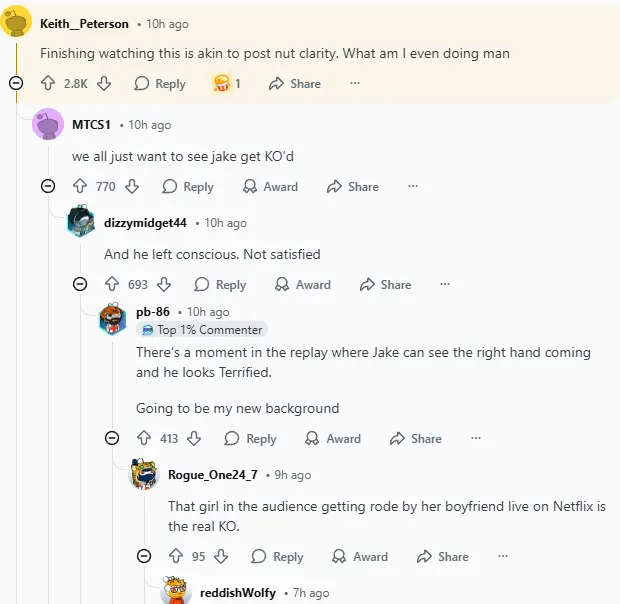Viewport: 620px width, 604px height.
Task: Upvote pb-86's comment
Action: (143, 439)
